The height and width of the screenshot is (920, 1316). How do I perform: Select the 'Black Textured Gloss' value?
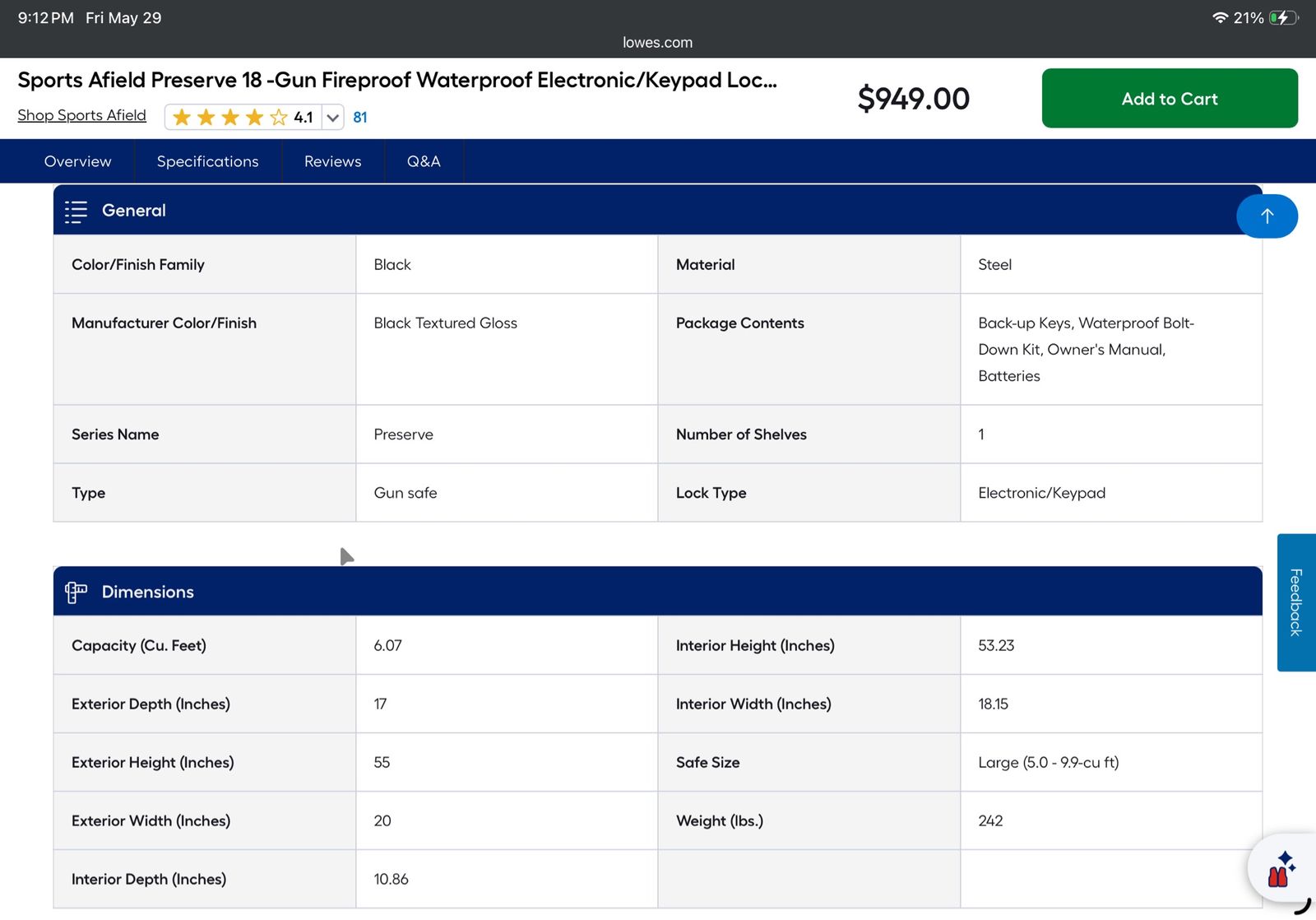tap(446, 323)
